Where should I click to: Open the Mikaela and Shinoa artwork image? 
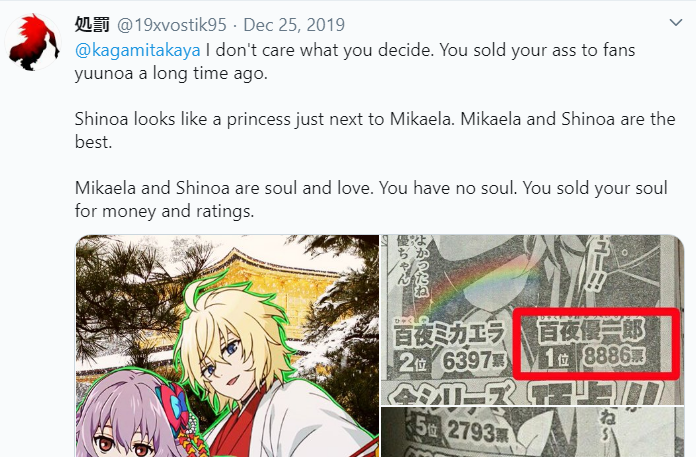coord(227,346)
